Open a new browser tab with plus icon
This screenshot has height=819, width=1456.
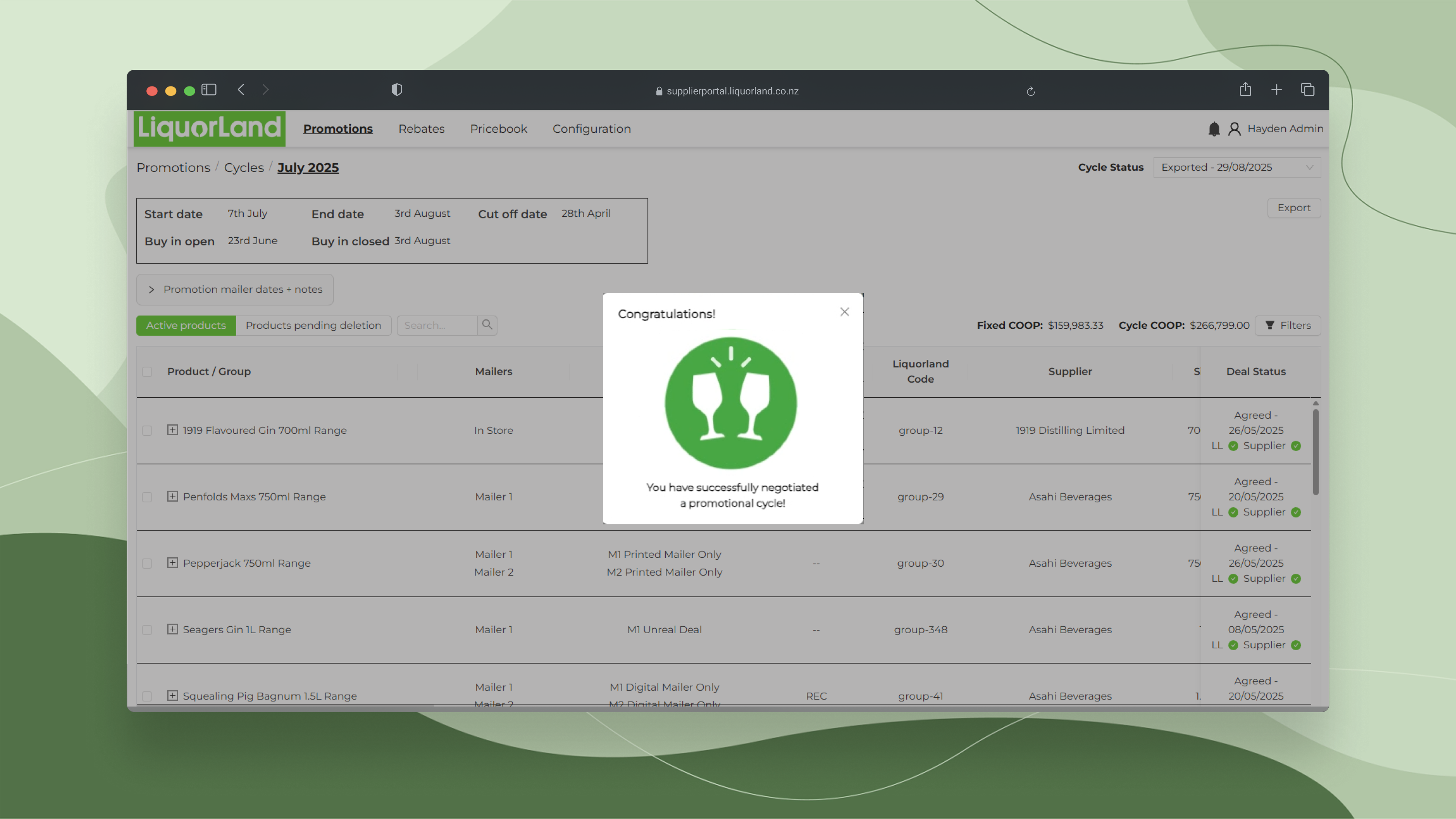1276,90
